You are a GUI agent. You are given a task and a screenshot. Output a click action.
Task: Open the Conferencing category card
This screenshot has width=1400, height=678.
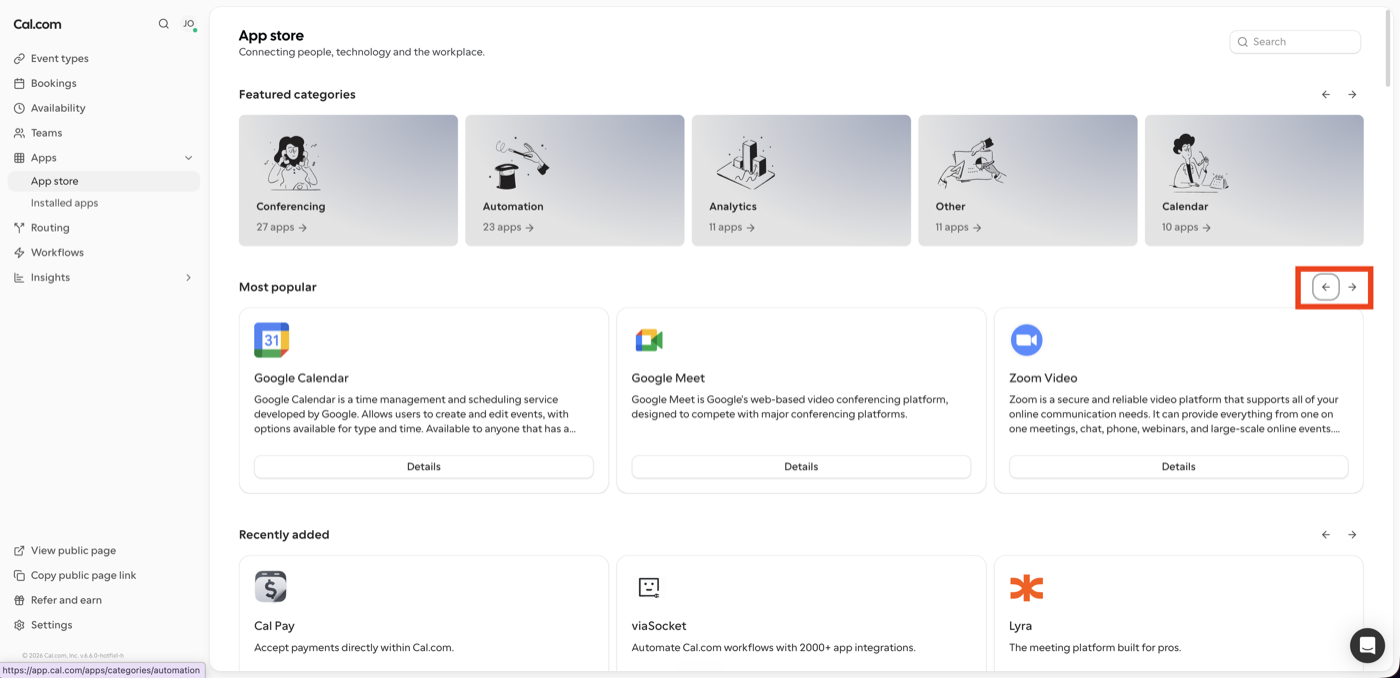(x=348, y=180)
